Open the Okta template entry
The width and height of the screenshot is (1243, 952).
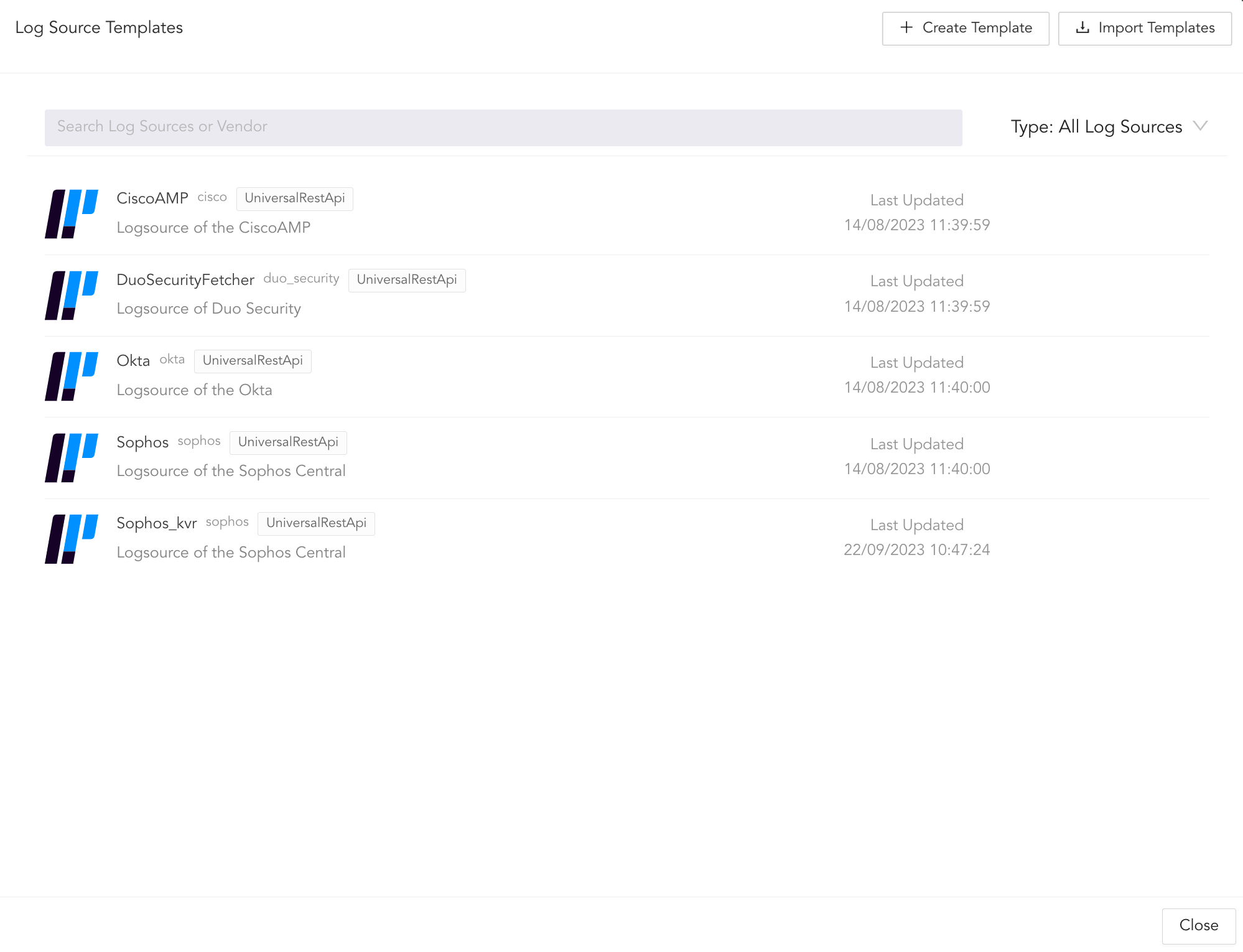pos(435,376)
